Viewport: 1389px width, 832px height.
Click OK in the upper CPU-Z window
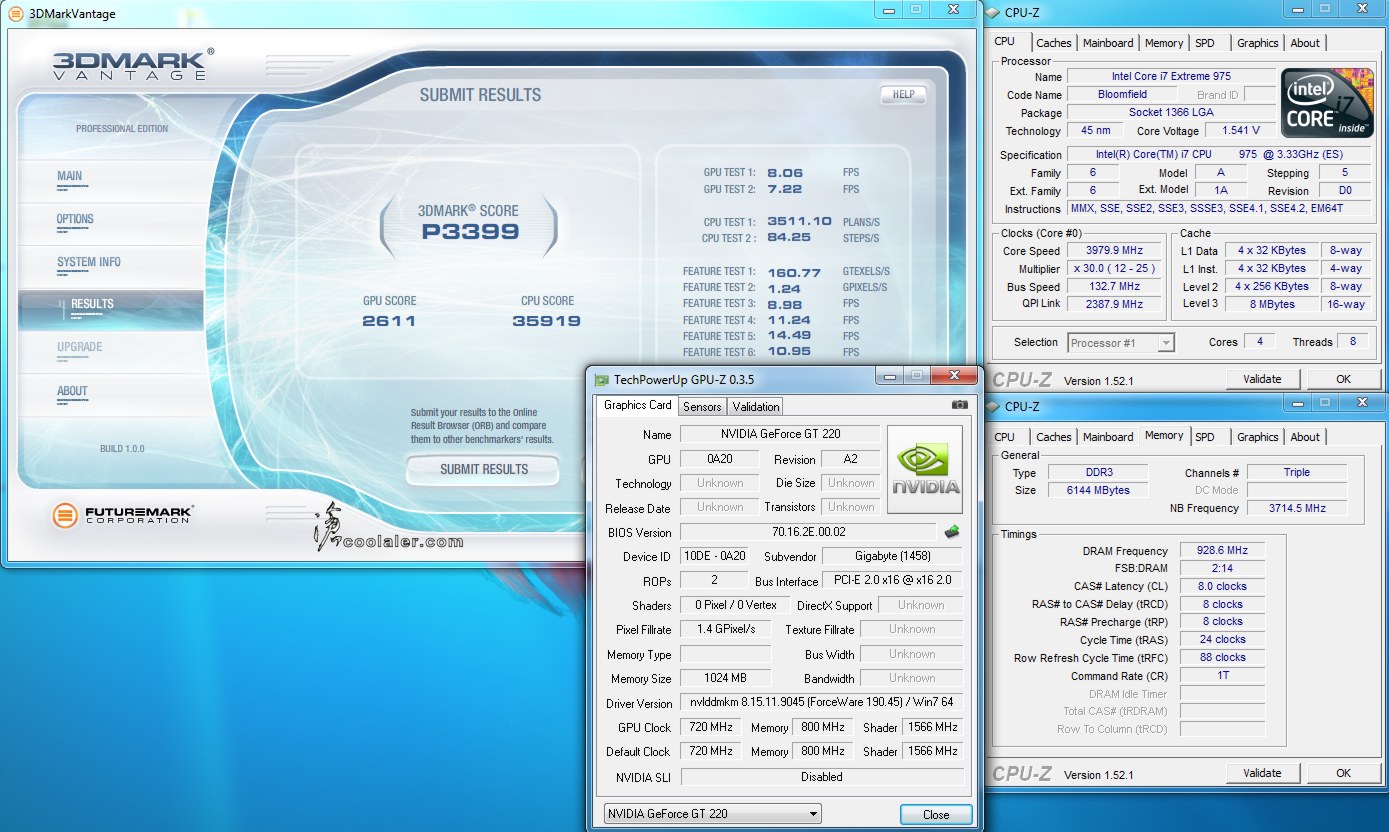(1343, 379)
